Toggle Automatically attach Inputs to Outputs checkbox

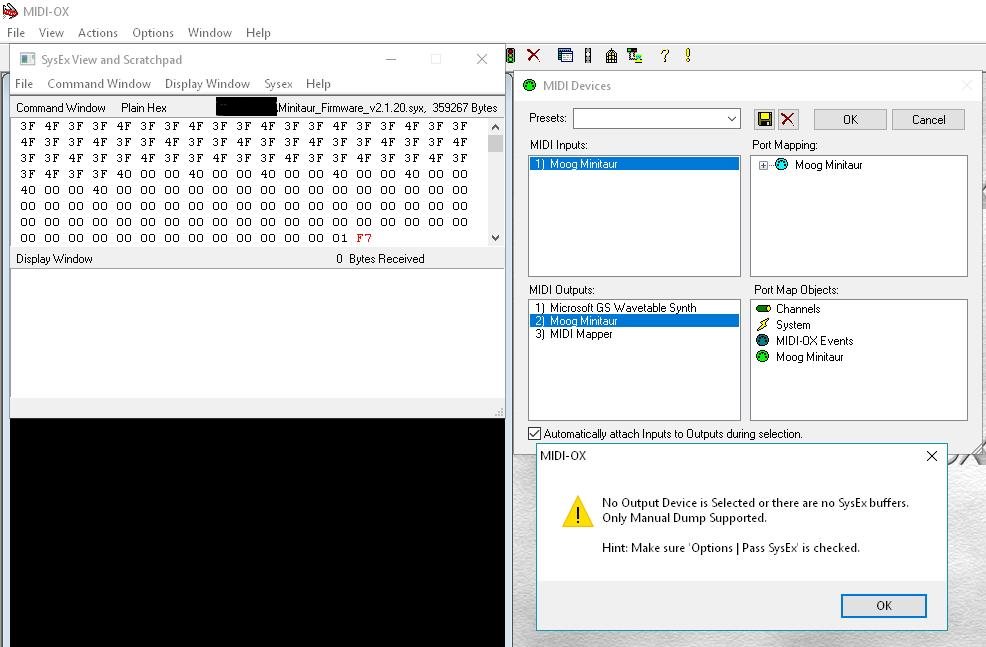point(535,434)
